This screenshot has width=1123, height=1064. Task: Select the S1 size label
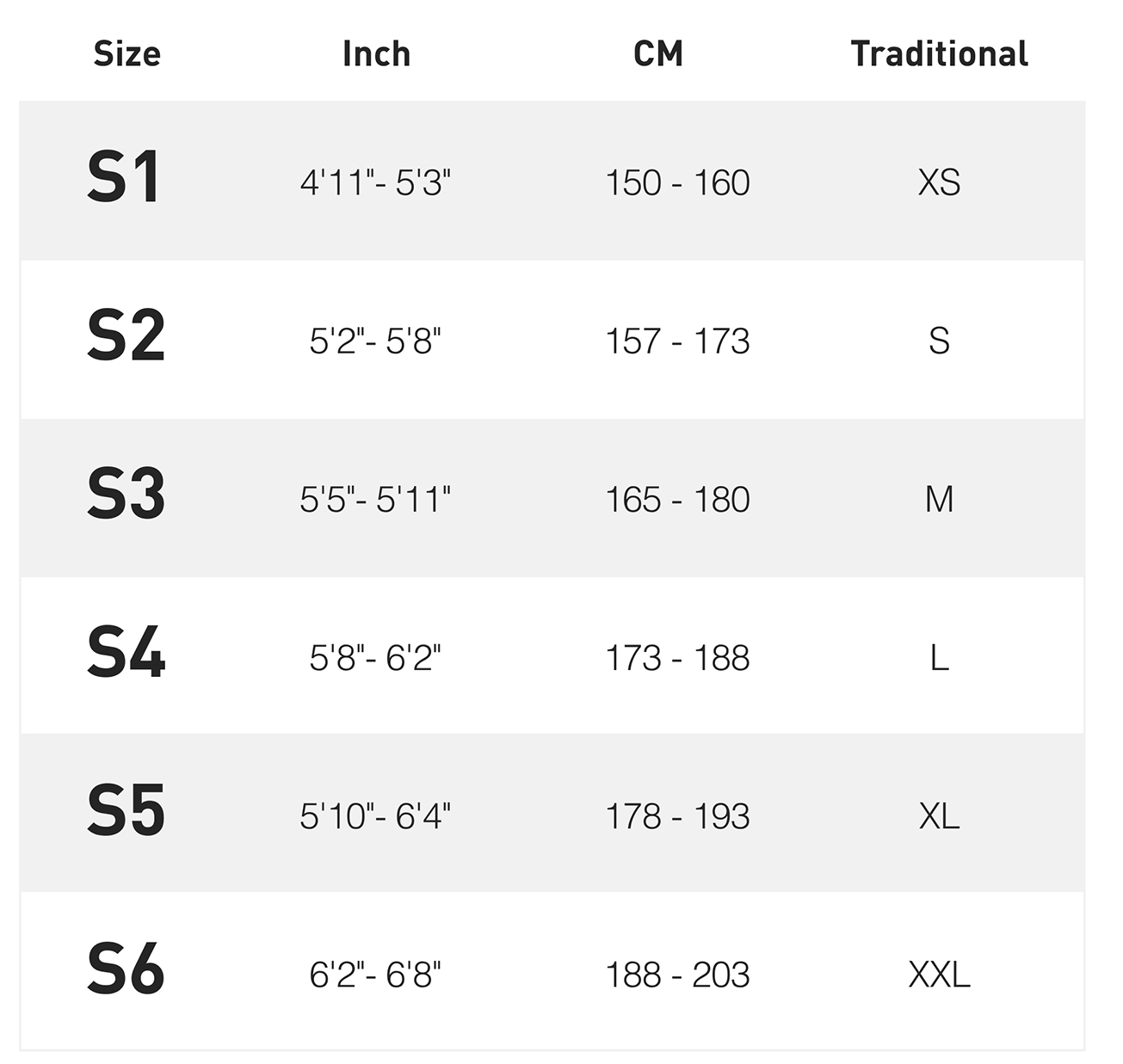[124, 177]
